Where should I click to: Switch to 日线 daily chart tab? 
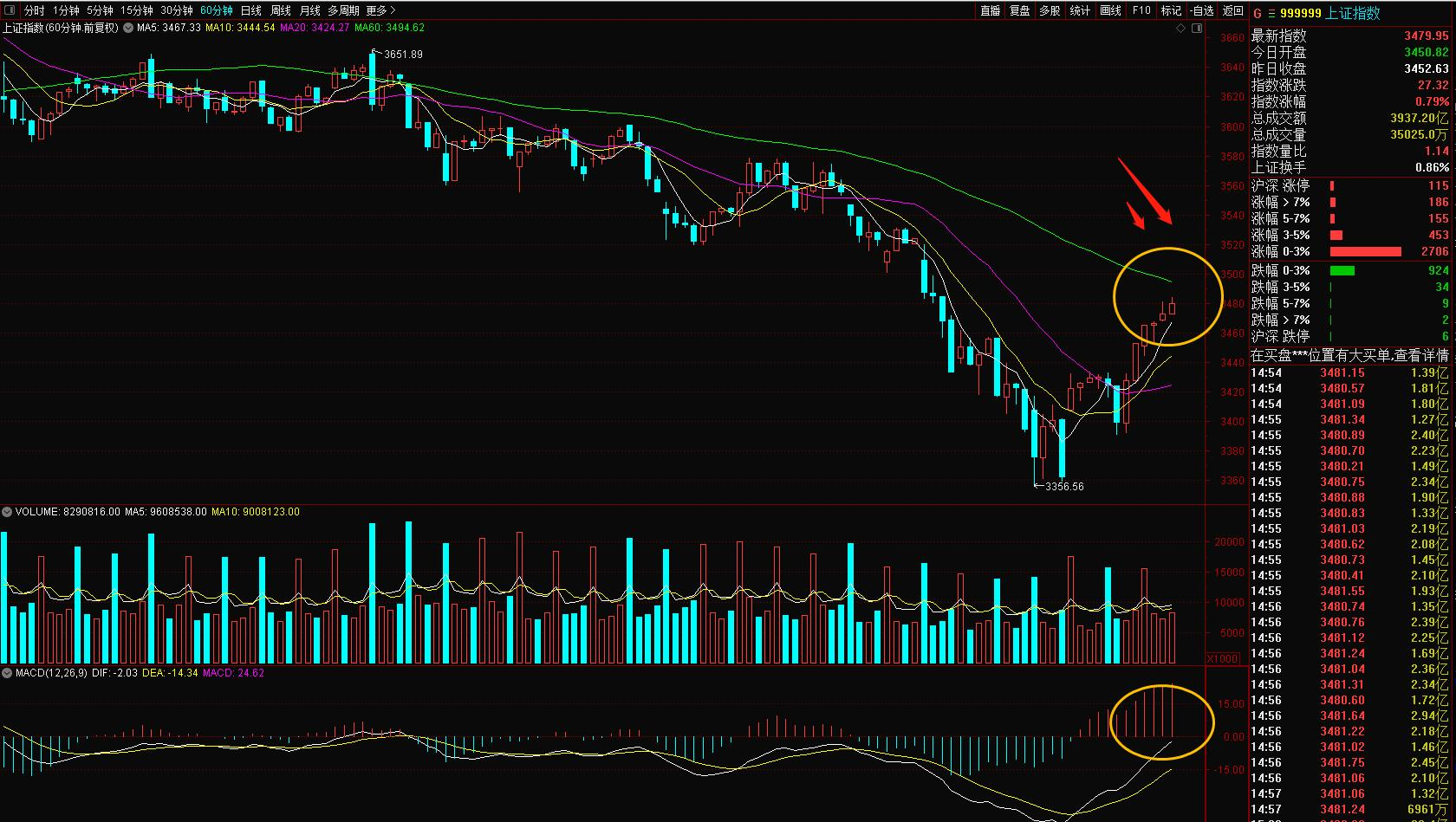pyautogui.click(x=250, y=10)
